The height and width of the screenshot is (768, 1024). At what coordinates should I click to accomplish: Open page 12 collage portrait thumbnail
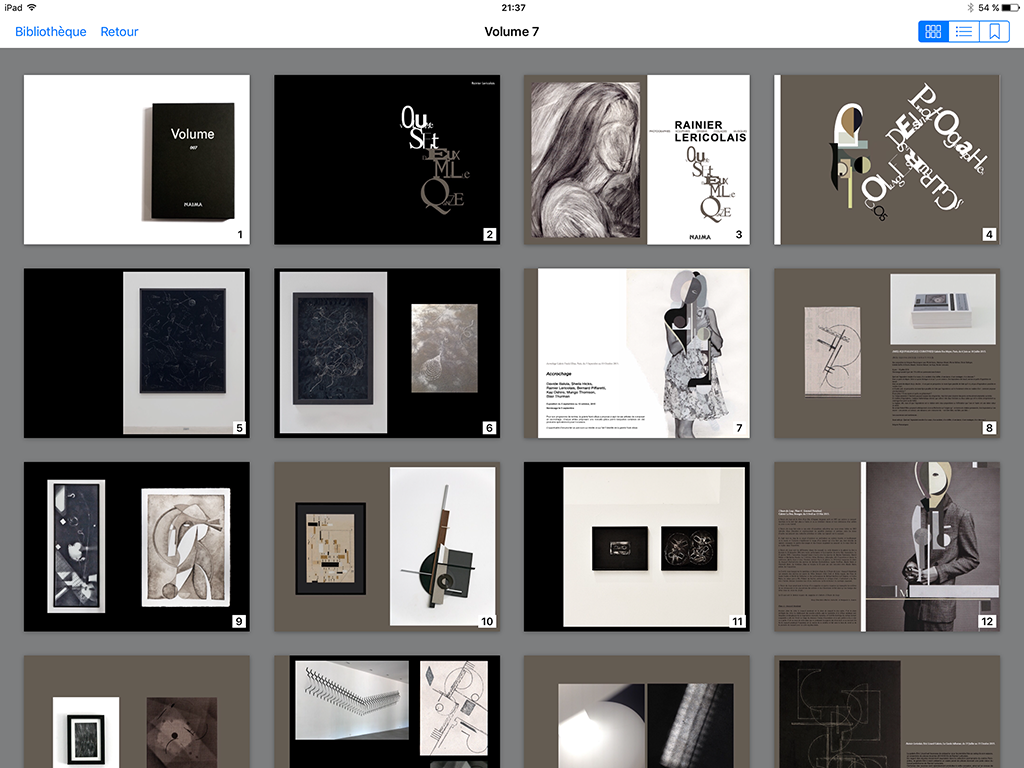pos(887,547)
